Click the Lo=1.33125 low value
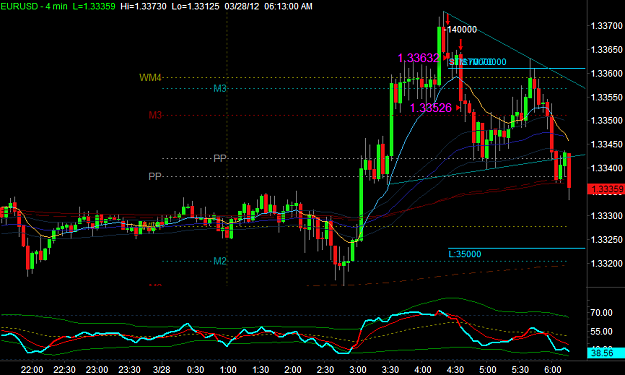Image resolution: width=625 pixels, height=375 pixels. click(195, 6)
